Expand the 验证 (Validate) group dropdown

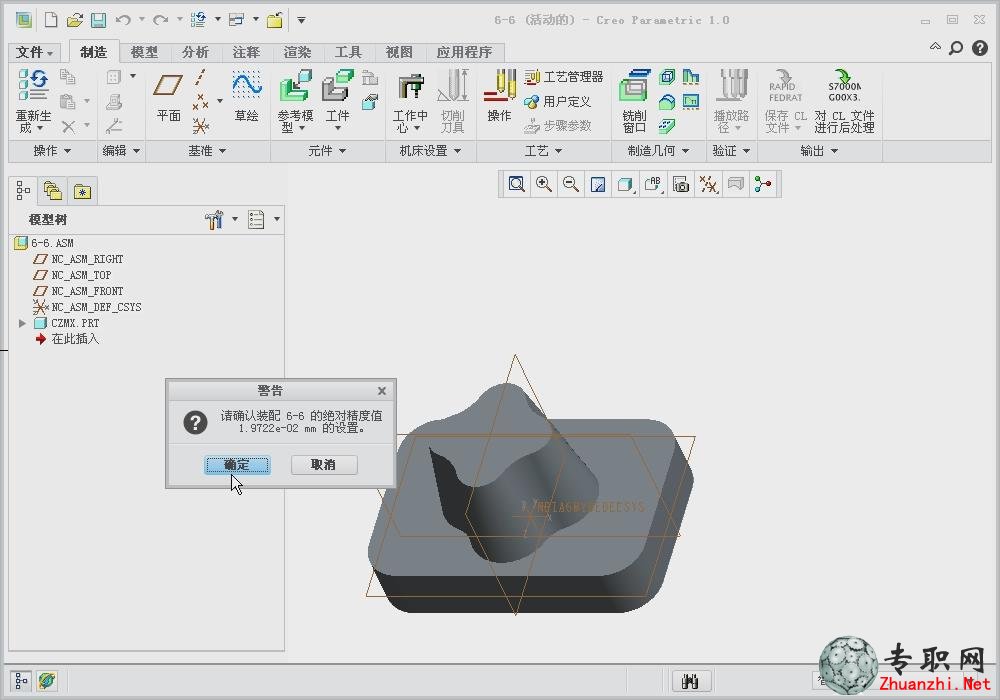click(731, 151)
